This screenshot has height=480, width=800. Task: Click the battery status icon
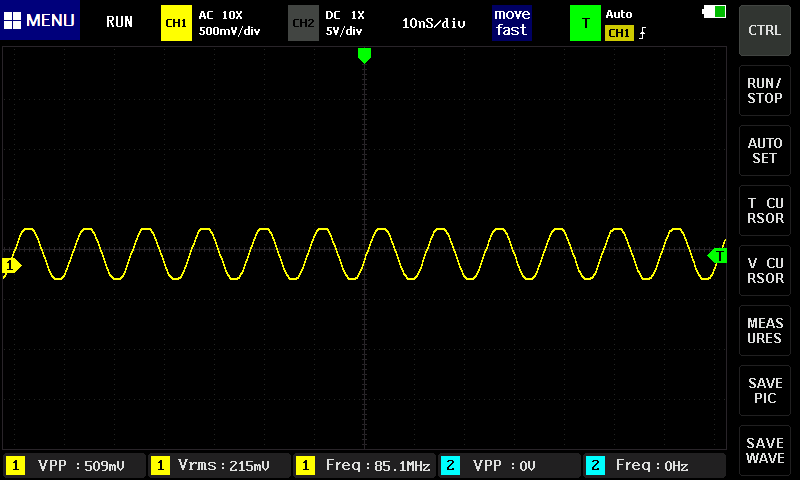click(x=715, y=12)
